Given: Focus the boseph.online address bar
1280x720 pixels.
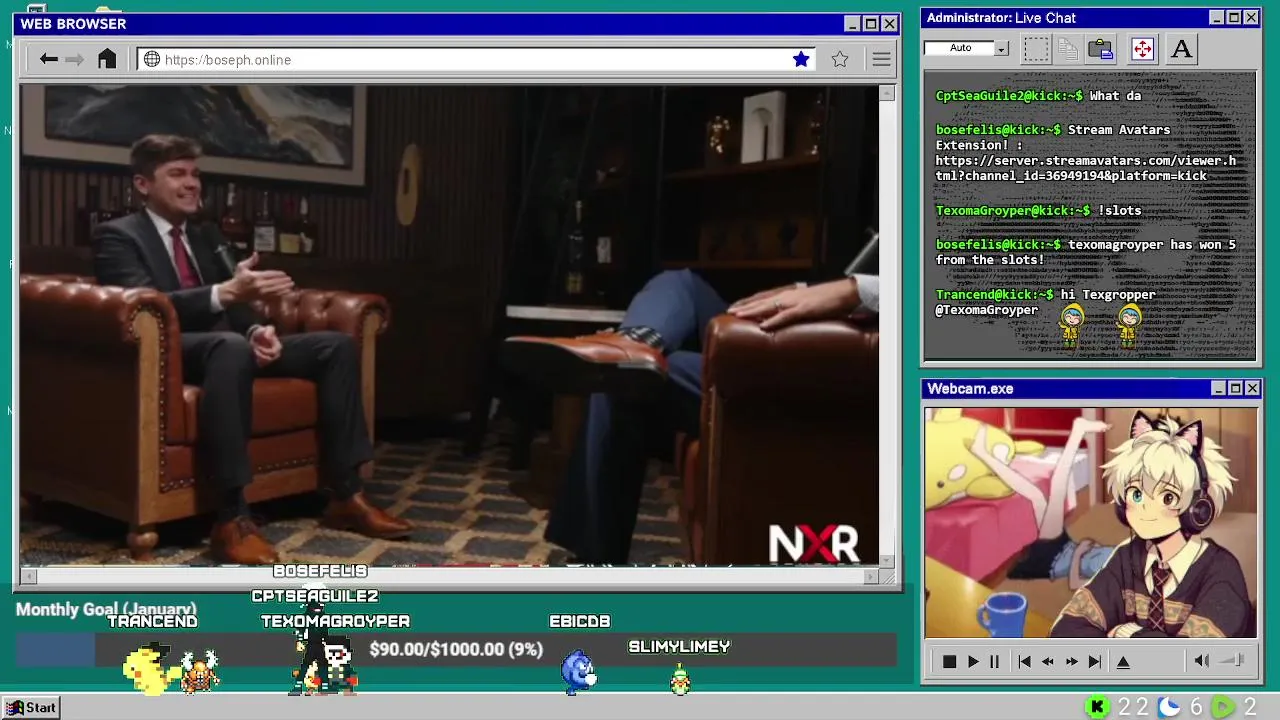Looking at the screenshot, I should (x=476, y=60).
